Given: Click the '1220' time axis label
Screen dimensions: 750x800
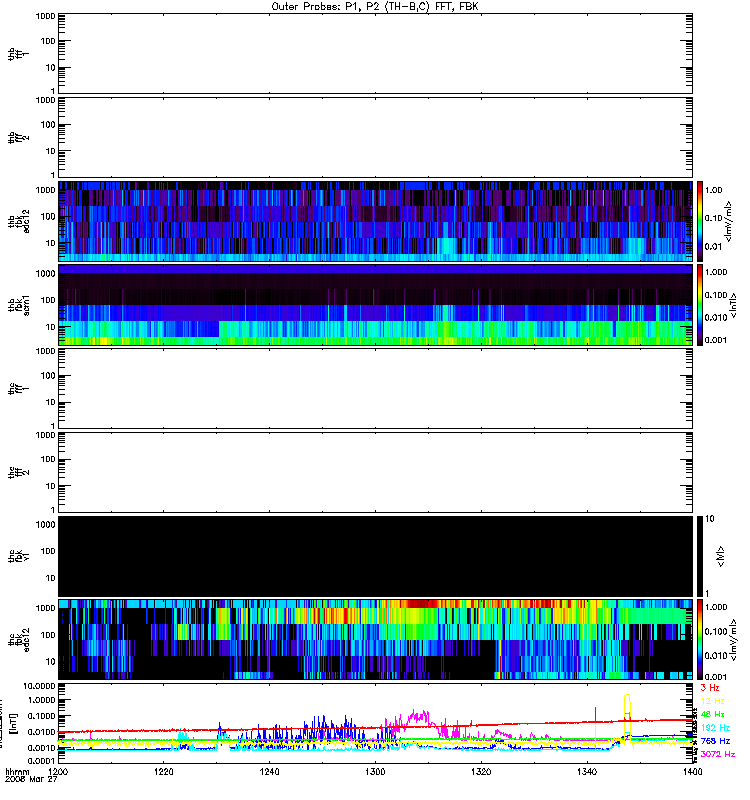Looking at the screenshot, I should tap(163, 772).
